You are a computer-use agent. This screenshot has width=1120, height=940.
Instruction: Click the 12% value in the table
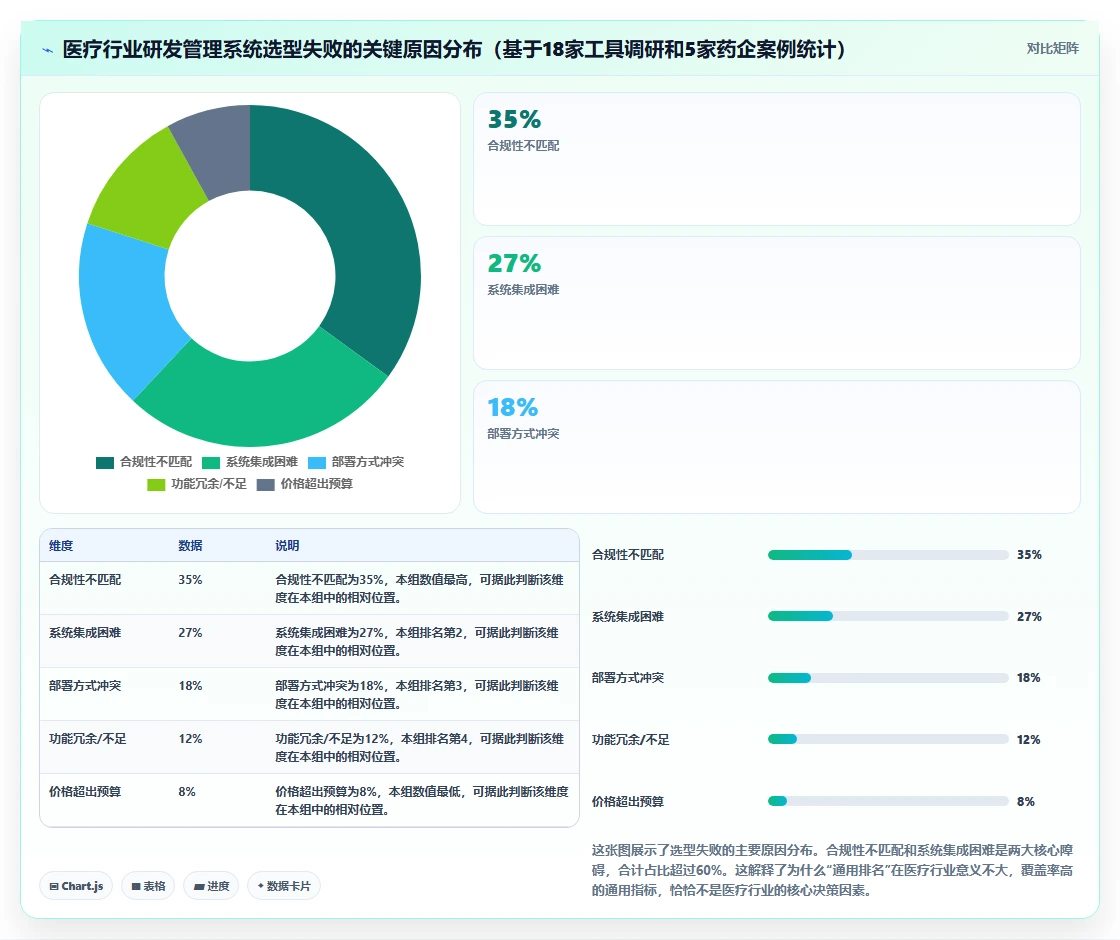(x=190, y=739)
